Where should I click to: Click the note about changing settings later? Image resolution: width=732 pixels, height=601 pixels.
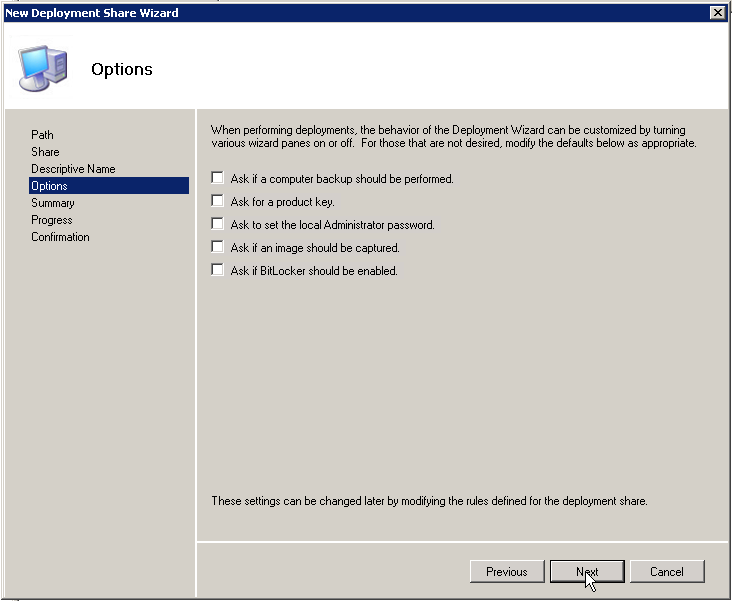point(429,501)
